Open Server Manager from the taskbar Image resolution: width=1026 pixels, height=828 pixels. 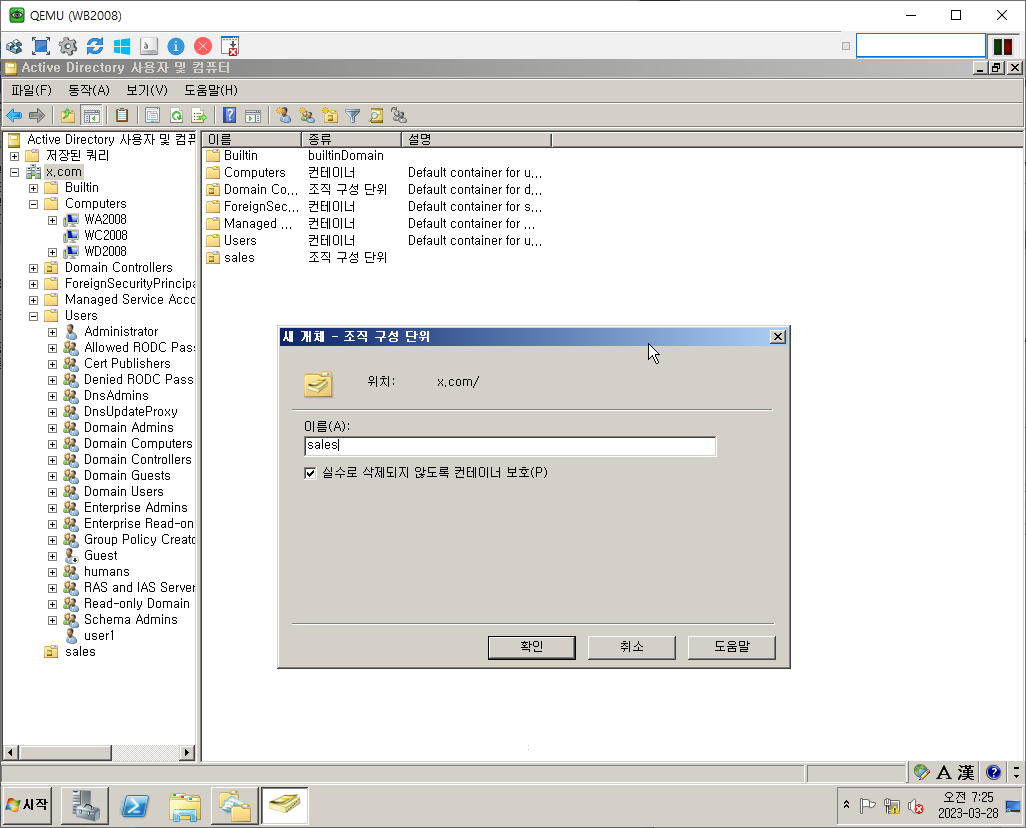click(85, 806)
